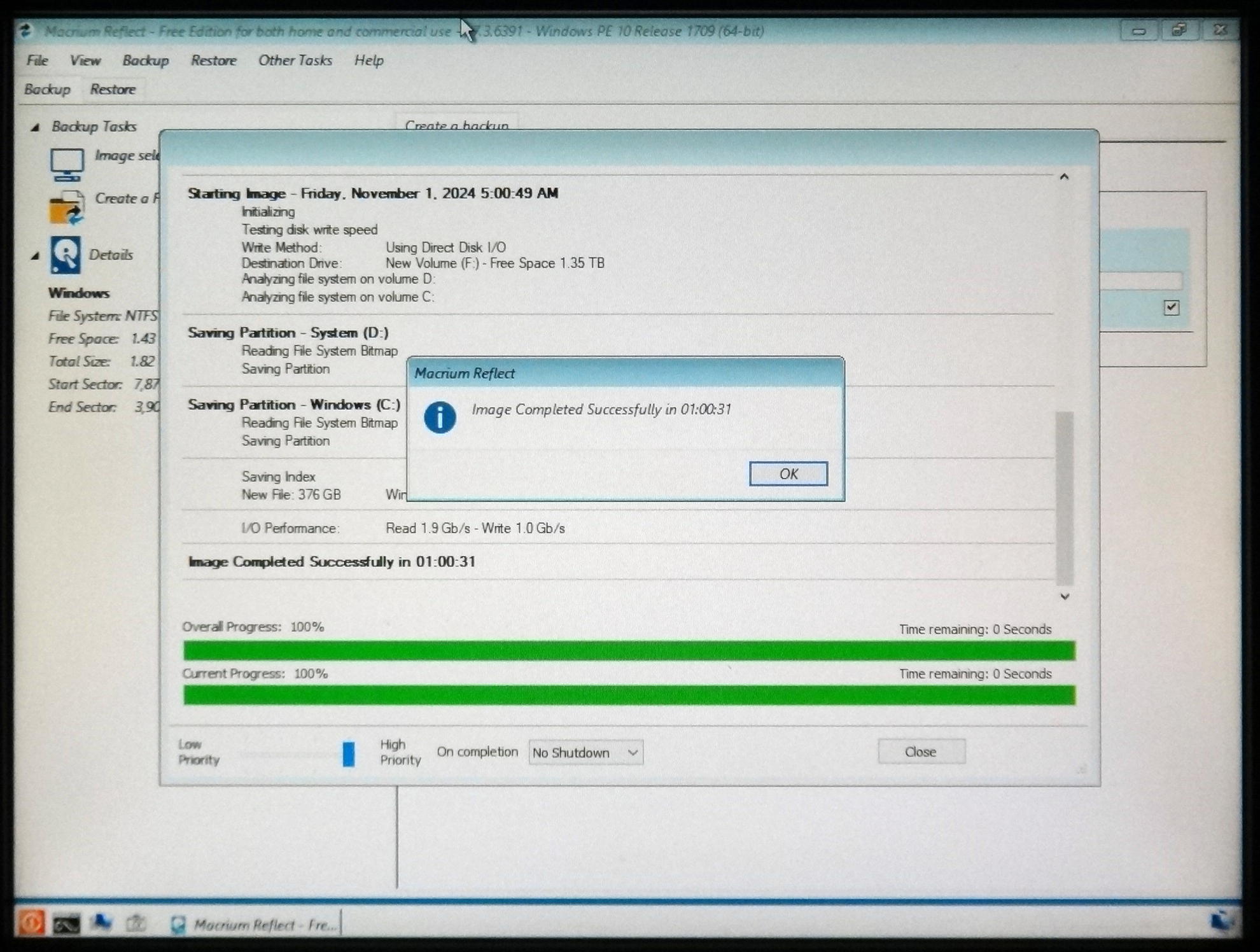Open the Backup menu

(146, 60)
